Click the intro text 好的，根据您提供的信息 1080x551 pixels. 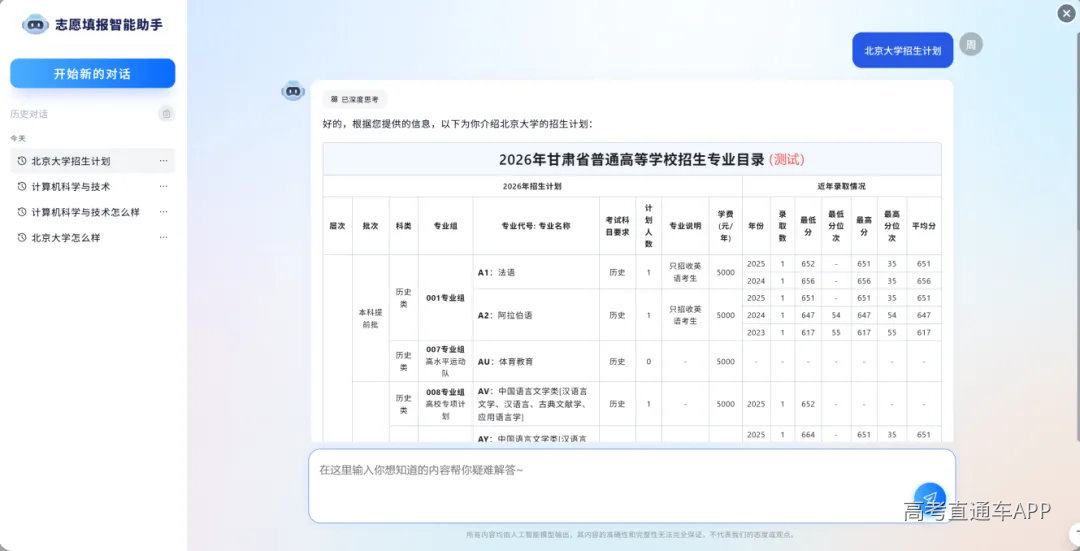[457, 125]
